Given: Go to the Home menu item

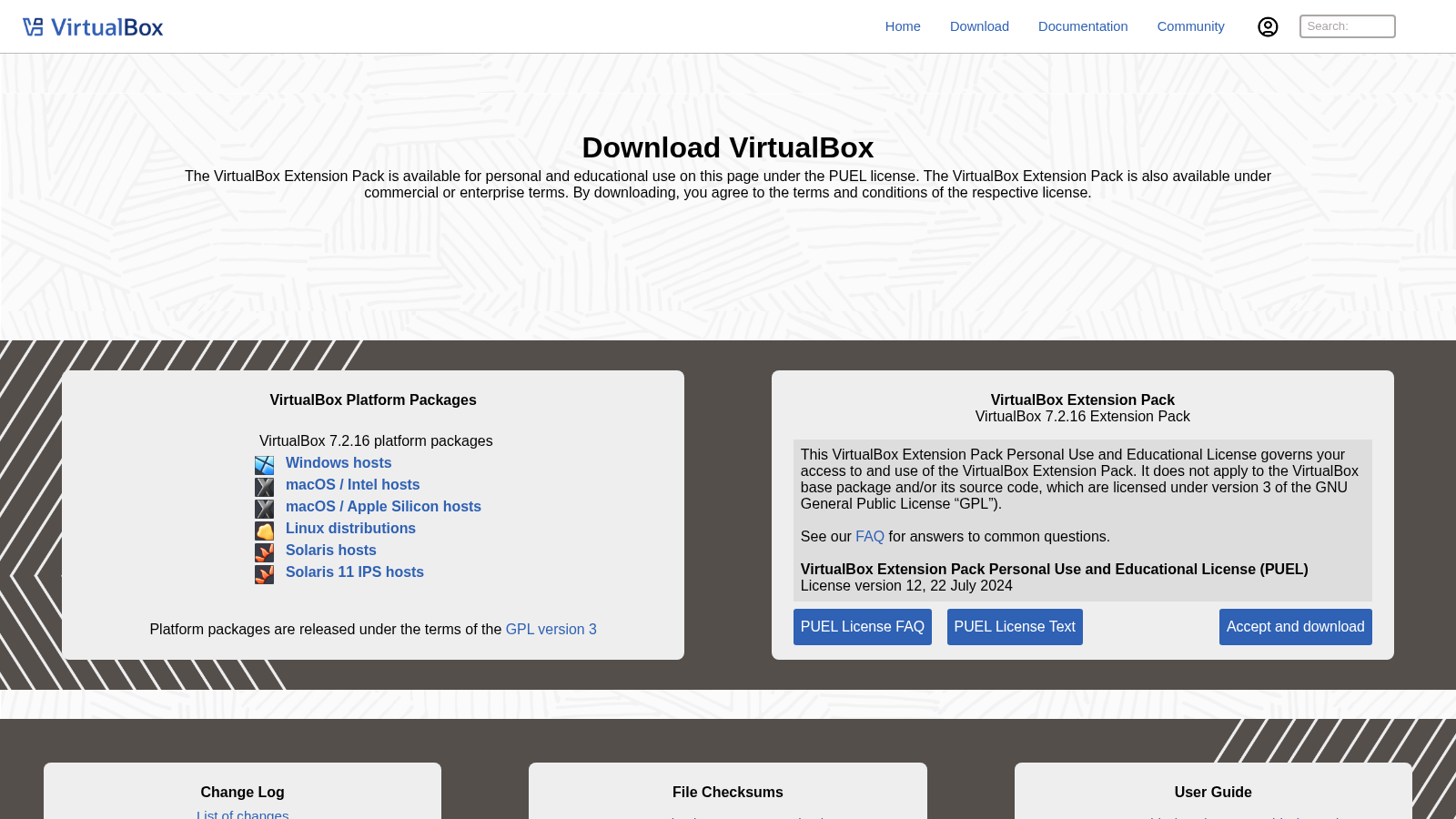Looking at the screenshot, I should (x=903, y=26).
